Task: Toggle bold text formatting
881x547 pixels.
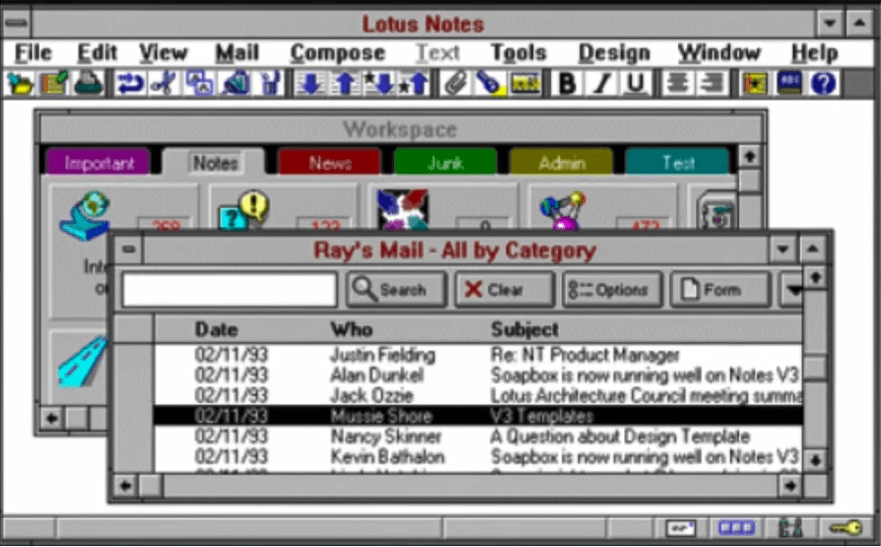Action: coord(567,83)
